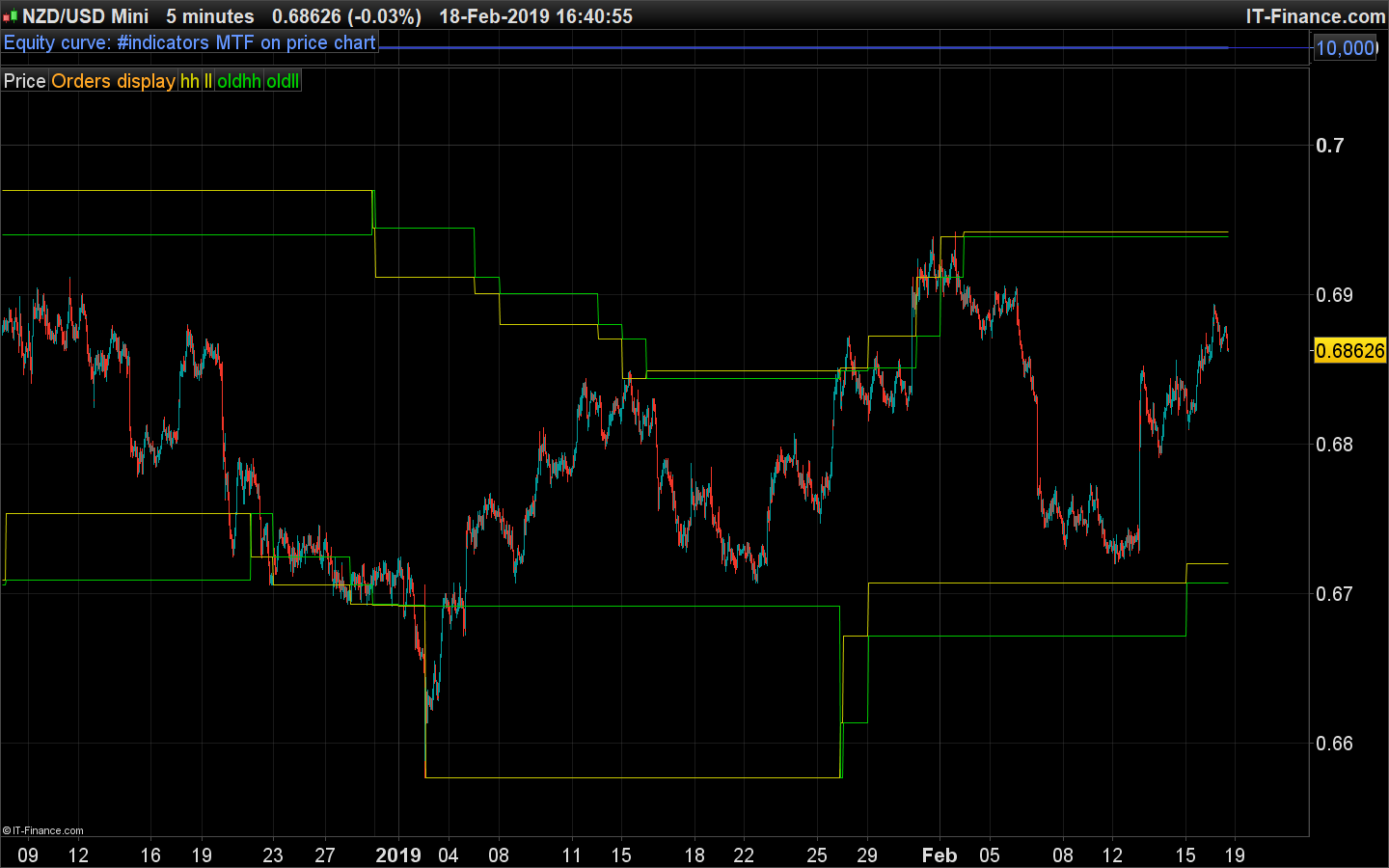
Task: Click the 0.68626 (-0.03%) quote in title bar
Action: click(x=346, y=16)
